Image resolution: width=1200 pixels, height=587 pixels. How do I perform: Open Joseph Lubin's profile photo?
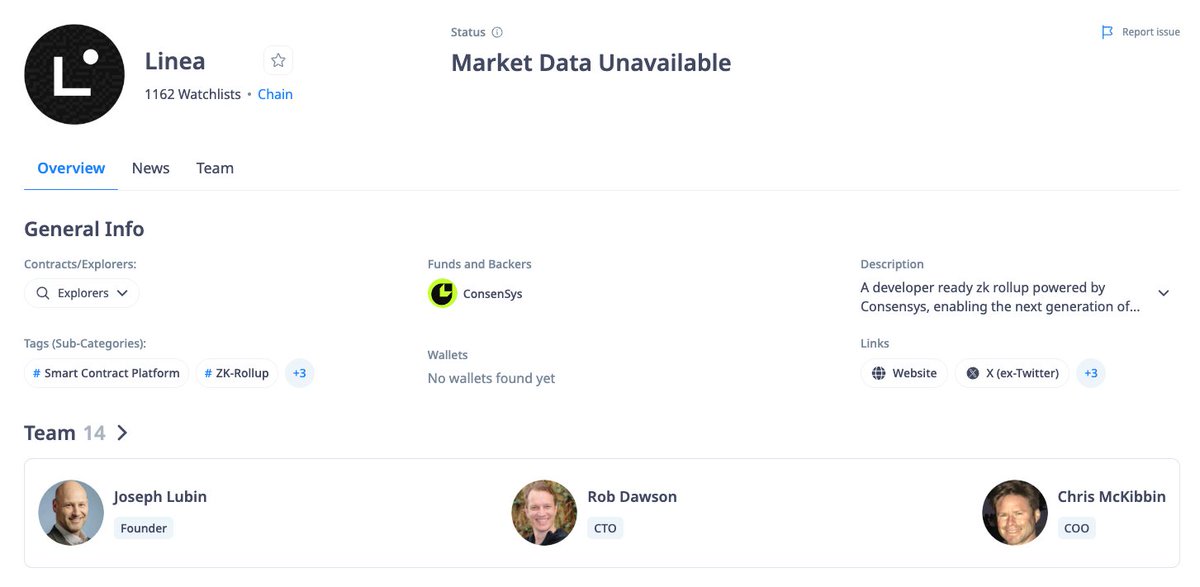(71, 513)
